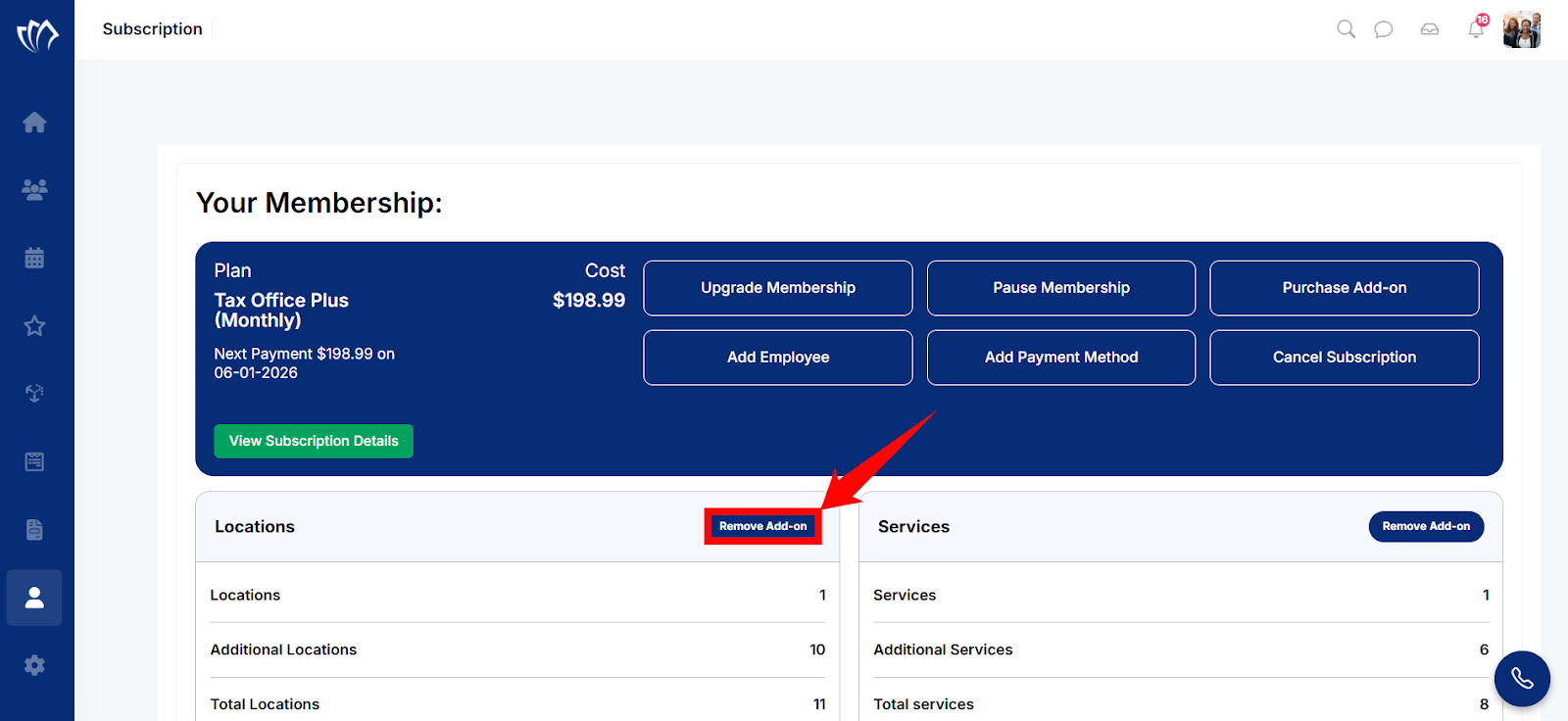Click the Total Locations value 11
The image size is (1568, 721).
tap(819, 704)
